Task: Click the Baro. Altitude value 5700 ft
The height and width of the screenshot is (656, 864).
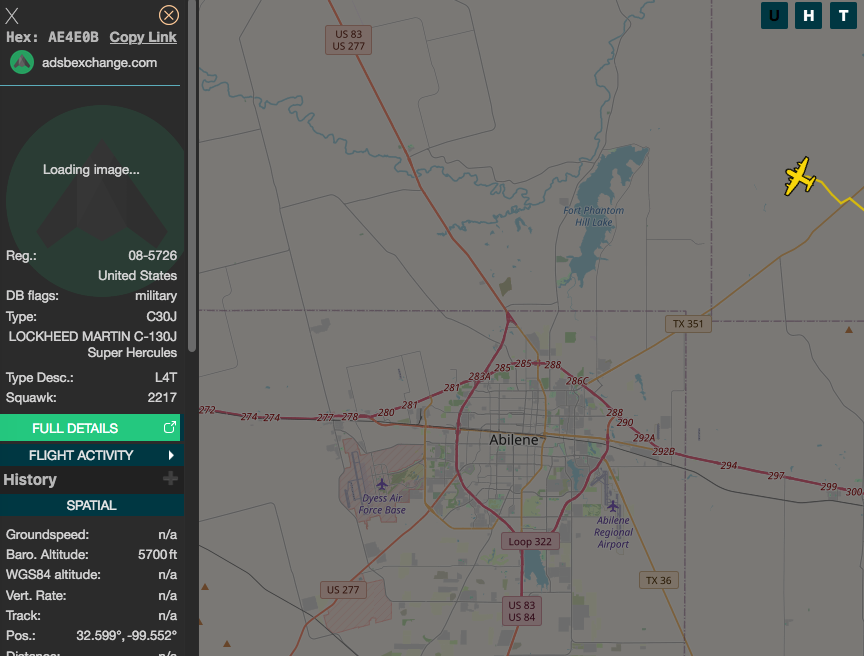Action: tap(158, 555)
